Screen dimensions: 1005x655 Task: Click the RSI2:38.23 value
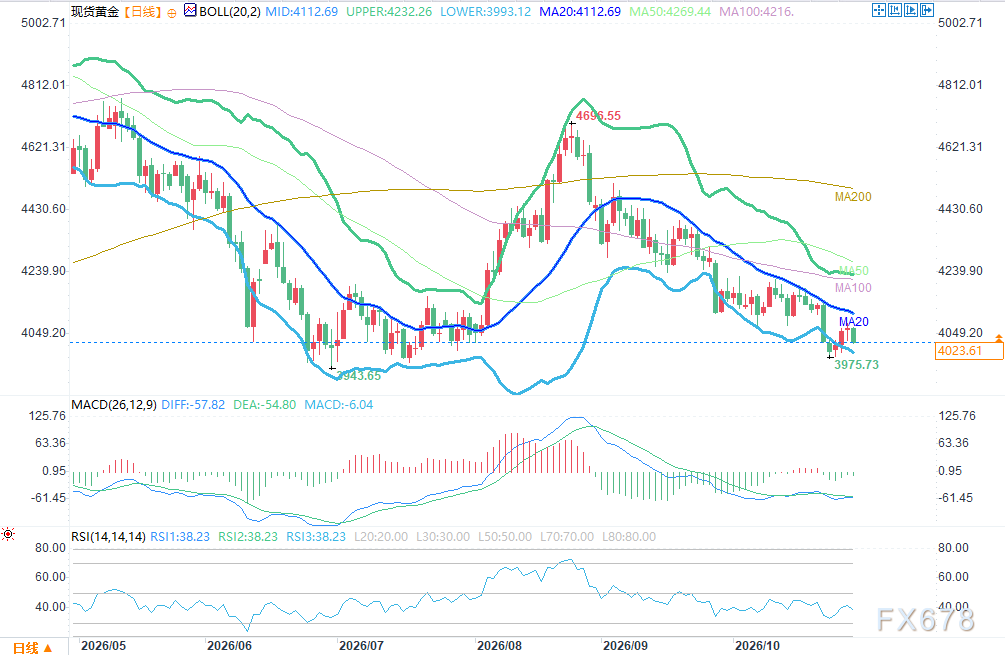click(x=248, y=537)
